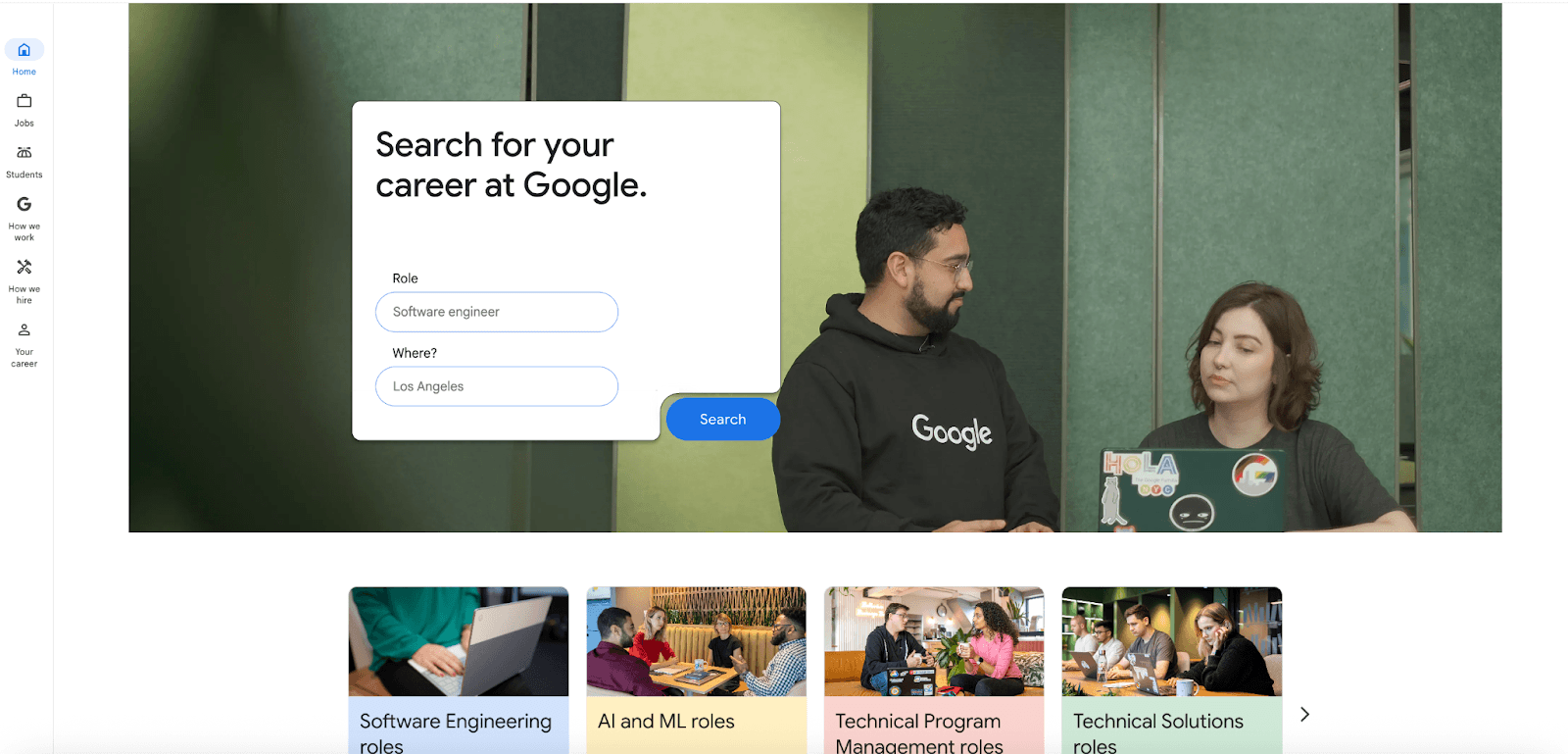Open Technical Solutions roles card image
Viewport: 1568px width, 754px height.
[1172, 641]
